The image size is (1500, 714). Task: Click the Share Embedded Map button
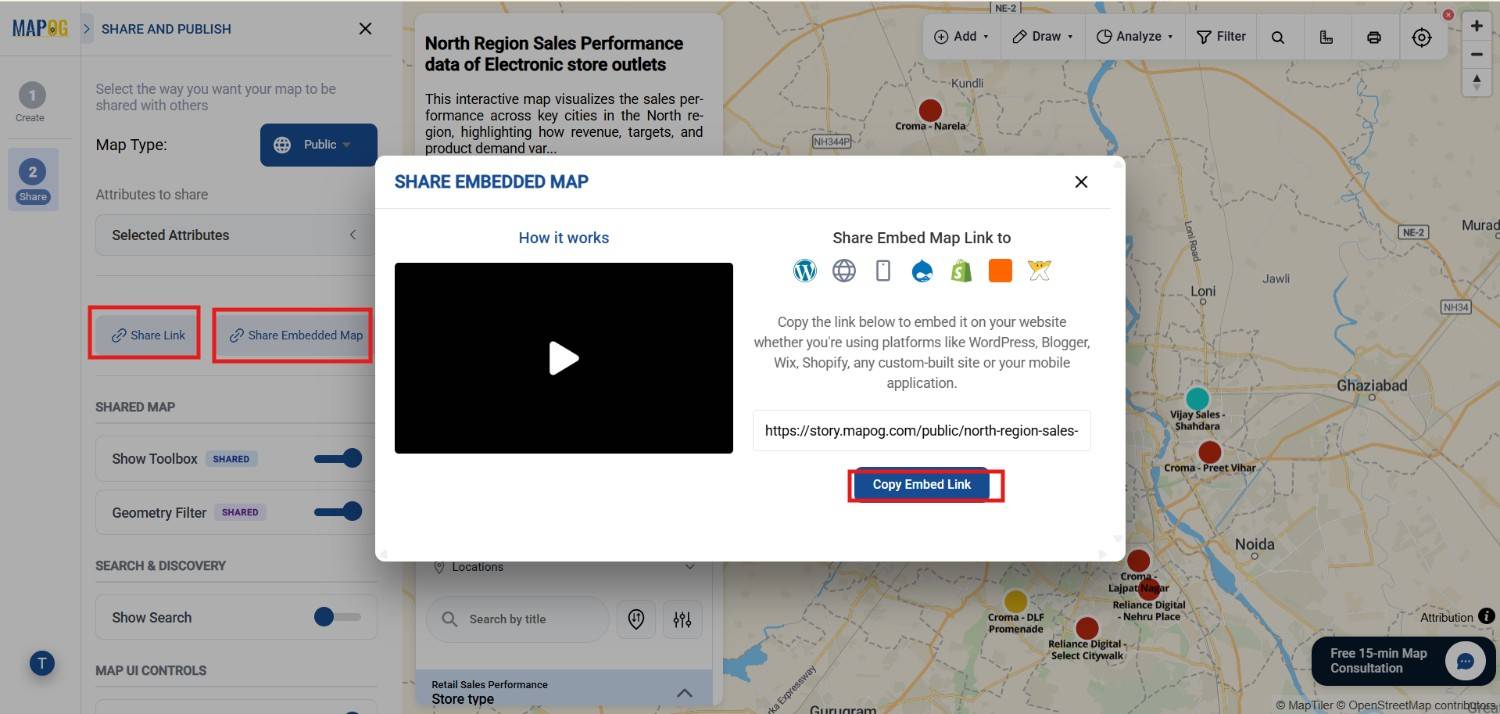pos(294,335)
